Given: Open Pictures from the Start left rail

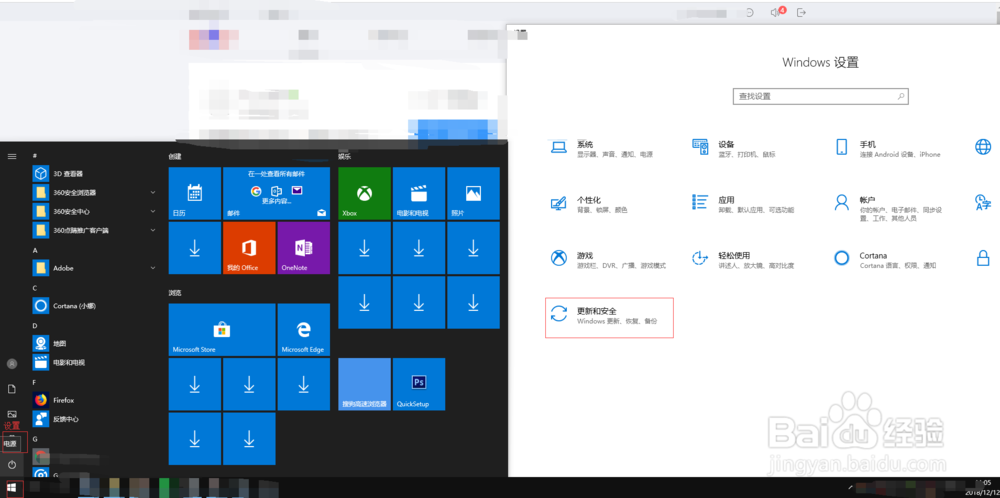Looking at the screenshot, I should point(11,414).
